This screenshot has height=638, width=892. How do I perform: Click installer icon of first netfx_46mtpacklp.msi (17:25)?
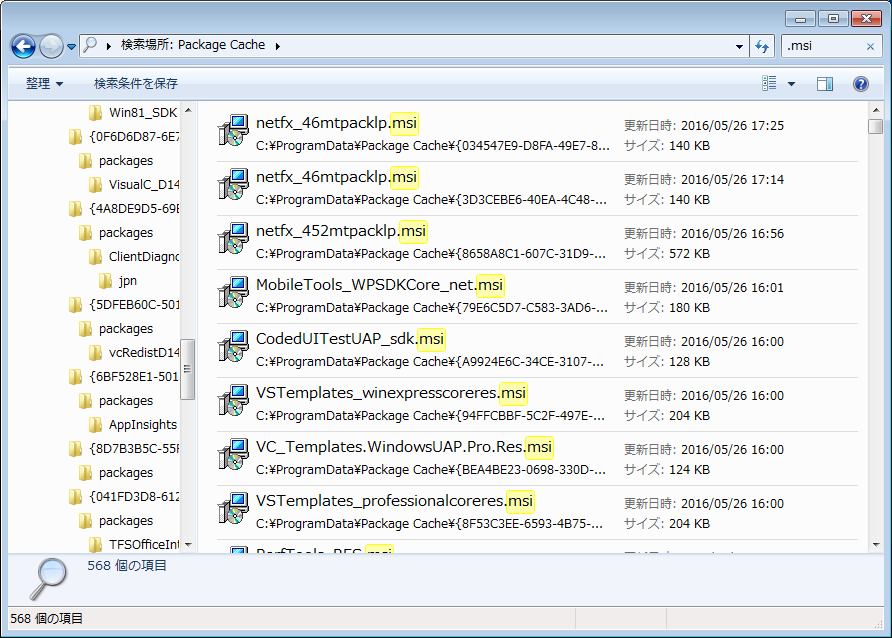(x=233, y=130)
